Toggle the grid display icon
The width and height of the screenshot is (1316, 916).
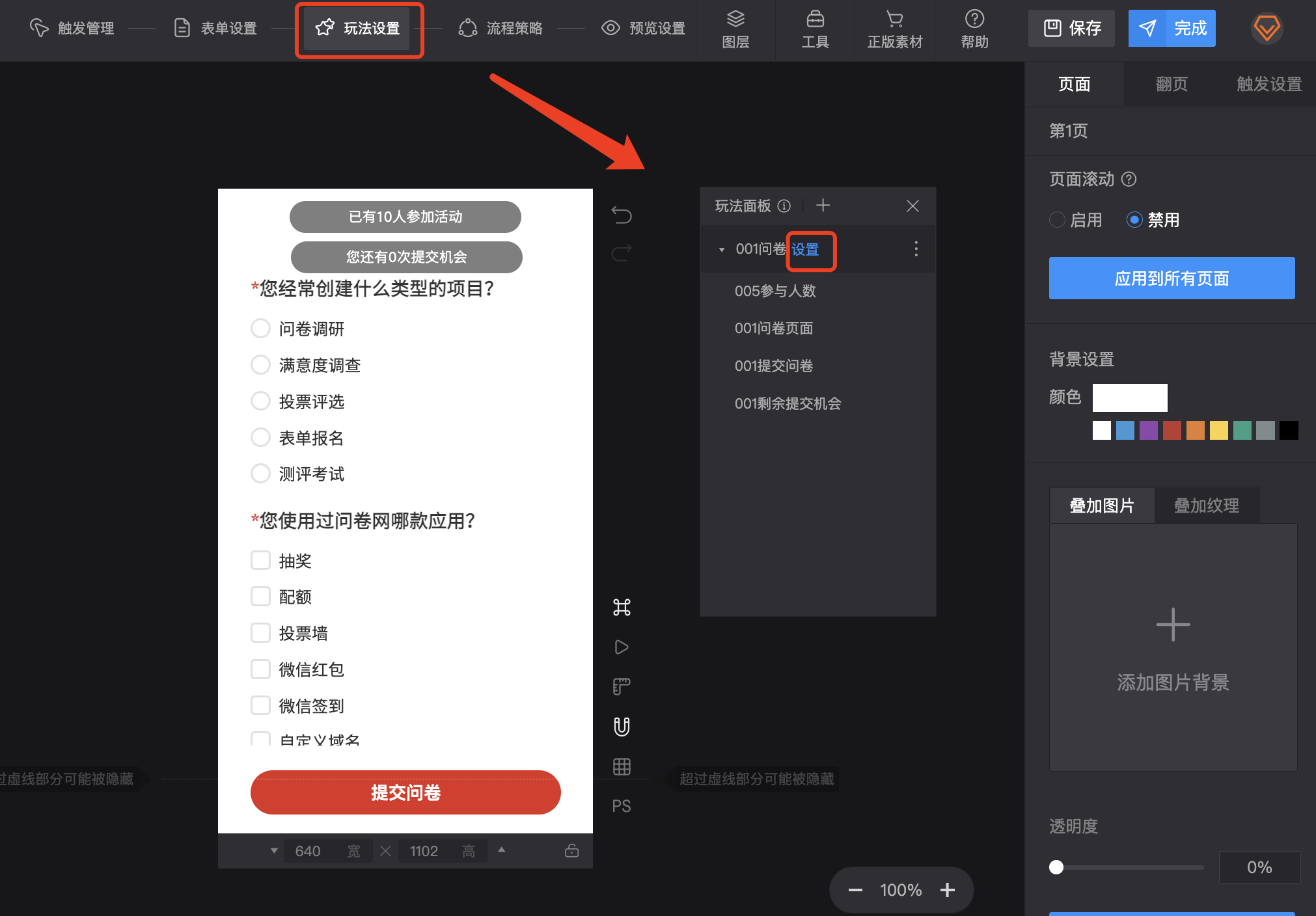pos(622,766)
